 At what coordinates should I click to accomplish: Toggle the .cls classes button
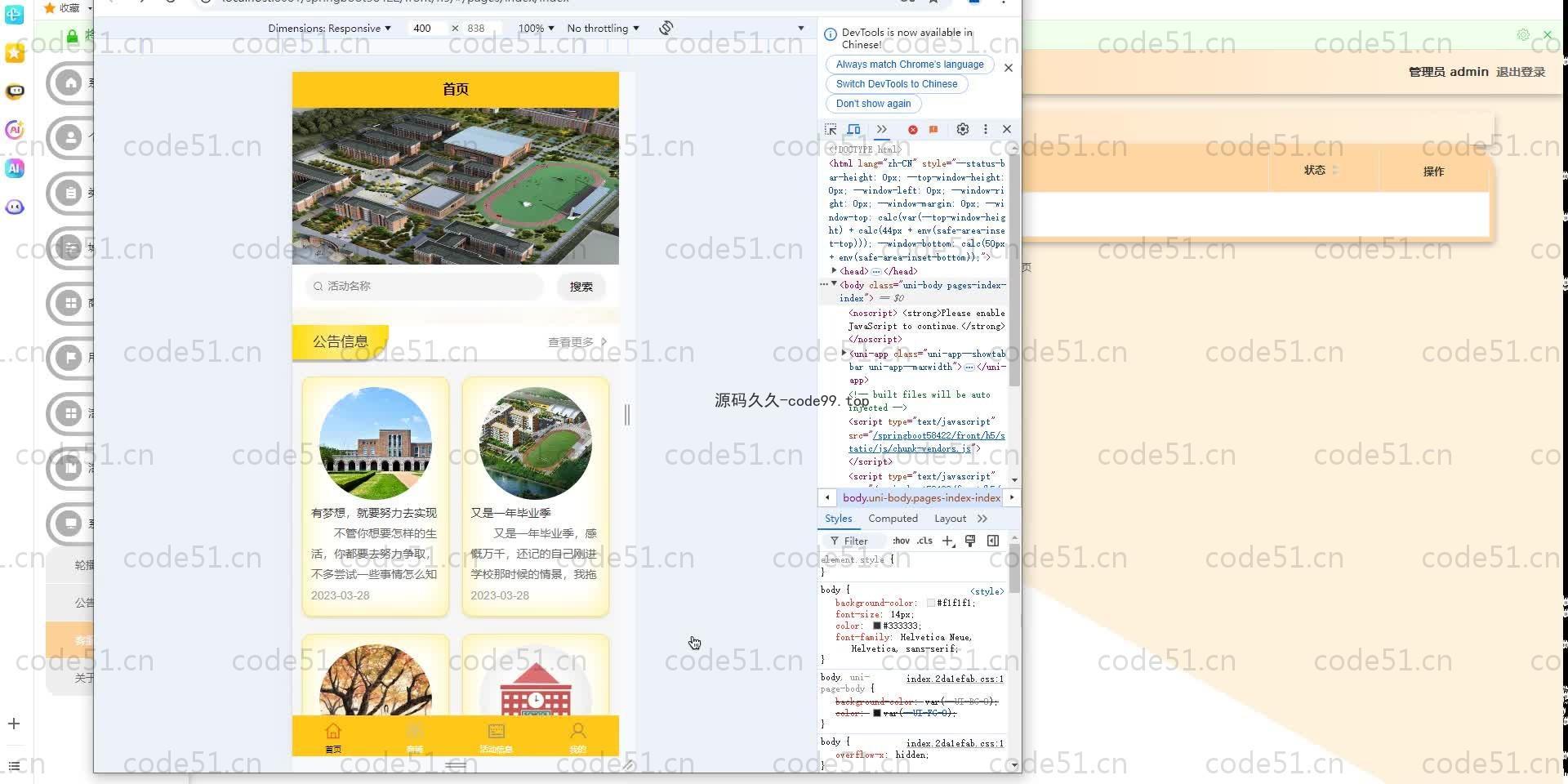(x=924, y=541)
